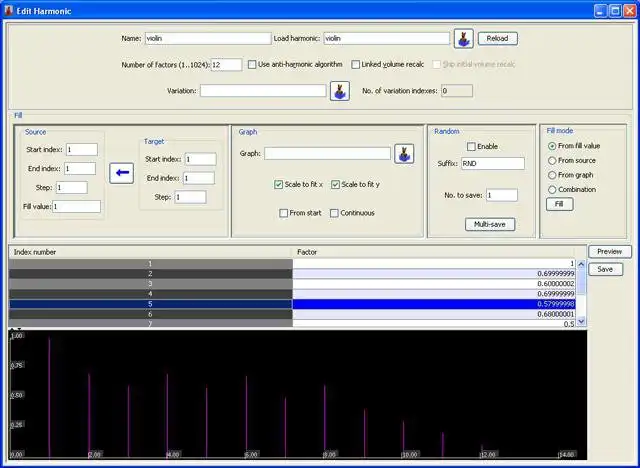The image size is (640, 468).
Task: Open the Graph file browser icon
Action: click(403, 154)
